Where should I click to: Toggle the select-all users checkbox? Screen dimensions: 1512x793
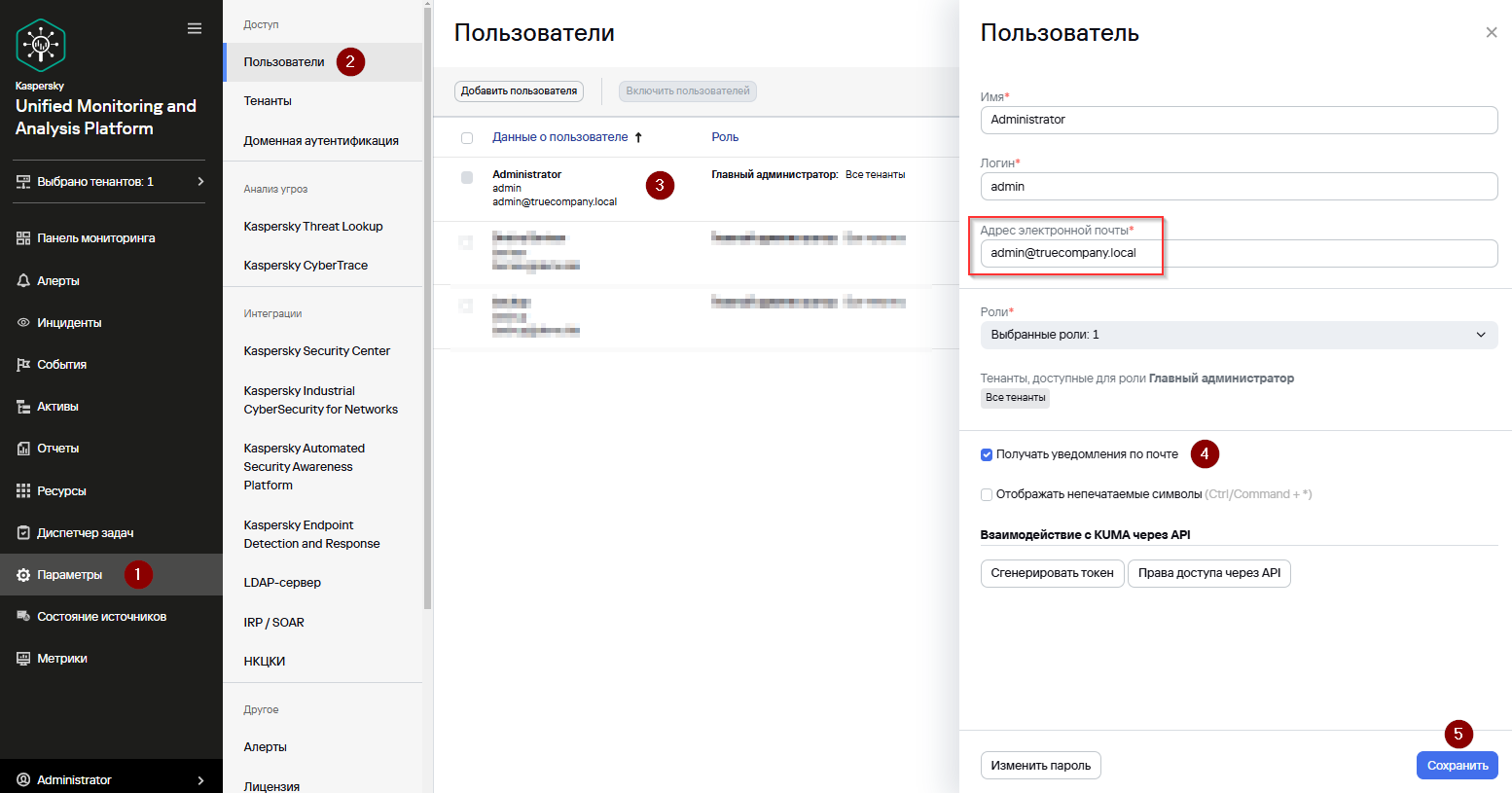click(467, 138)
